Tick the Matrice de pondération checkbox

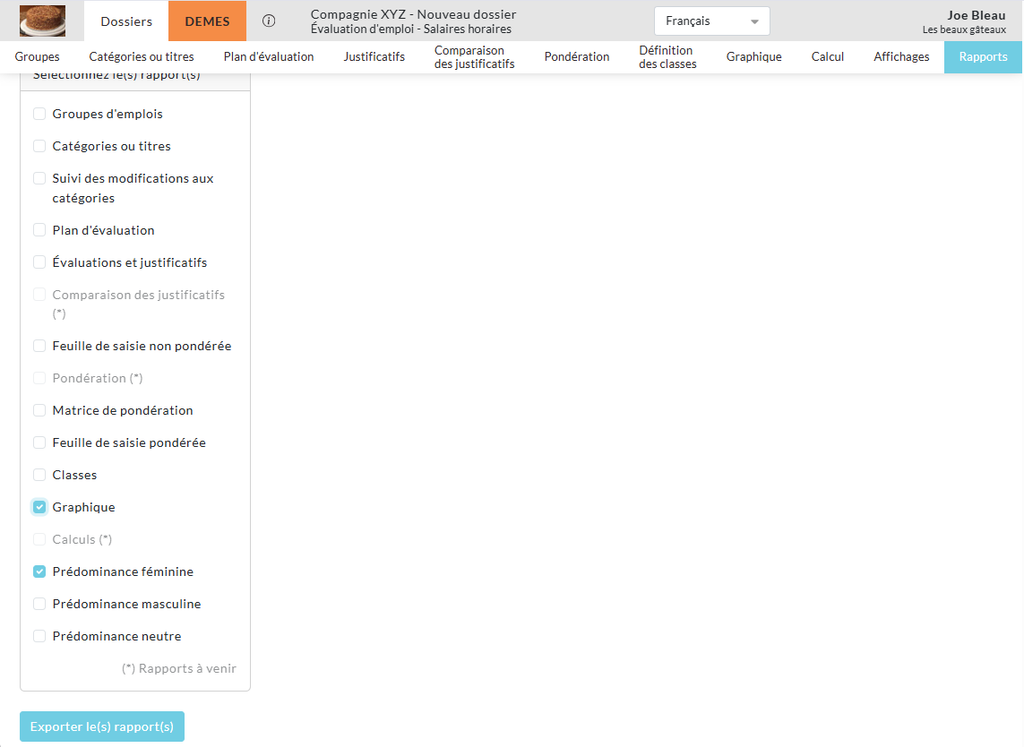tap(40, 410)
